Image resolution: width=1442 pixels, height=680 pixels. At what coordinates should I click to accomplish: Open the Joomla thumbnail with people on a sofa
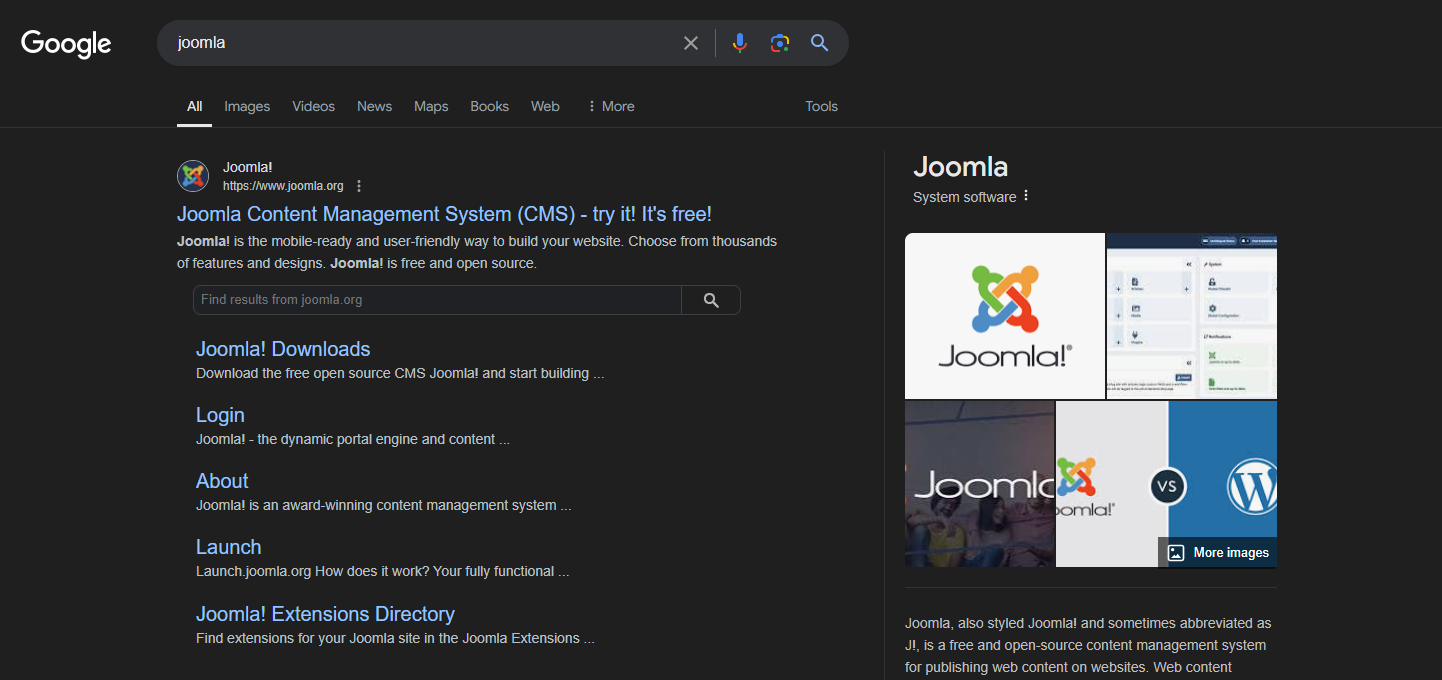click(980, 484)
